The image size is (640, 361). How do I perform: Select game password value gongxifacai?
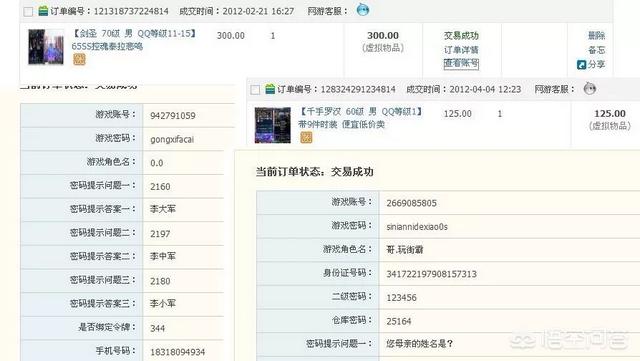point(172,139)
